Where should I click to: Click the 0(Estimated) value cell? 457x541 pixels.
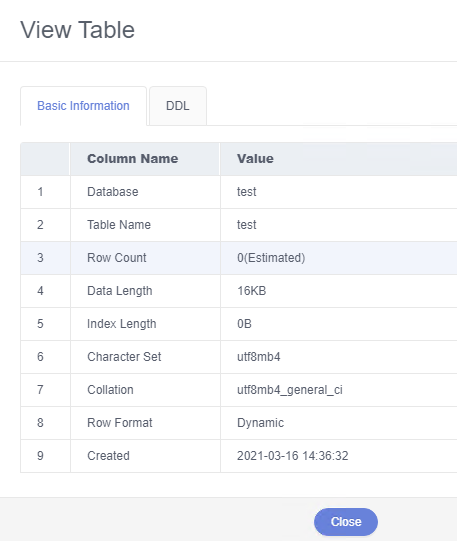point(339,258)
